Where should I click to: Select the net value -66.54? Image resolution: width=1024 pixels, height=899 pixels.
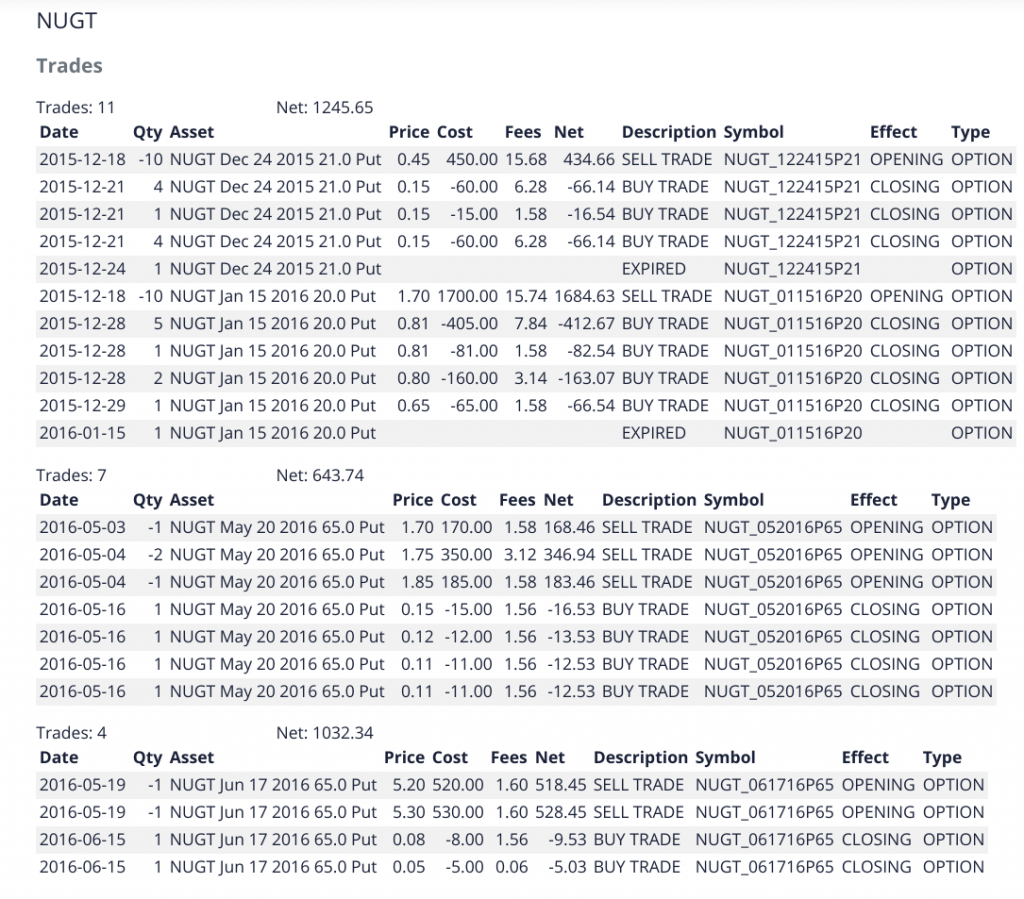point(591,406)
